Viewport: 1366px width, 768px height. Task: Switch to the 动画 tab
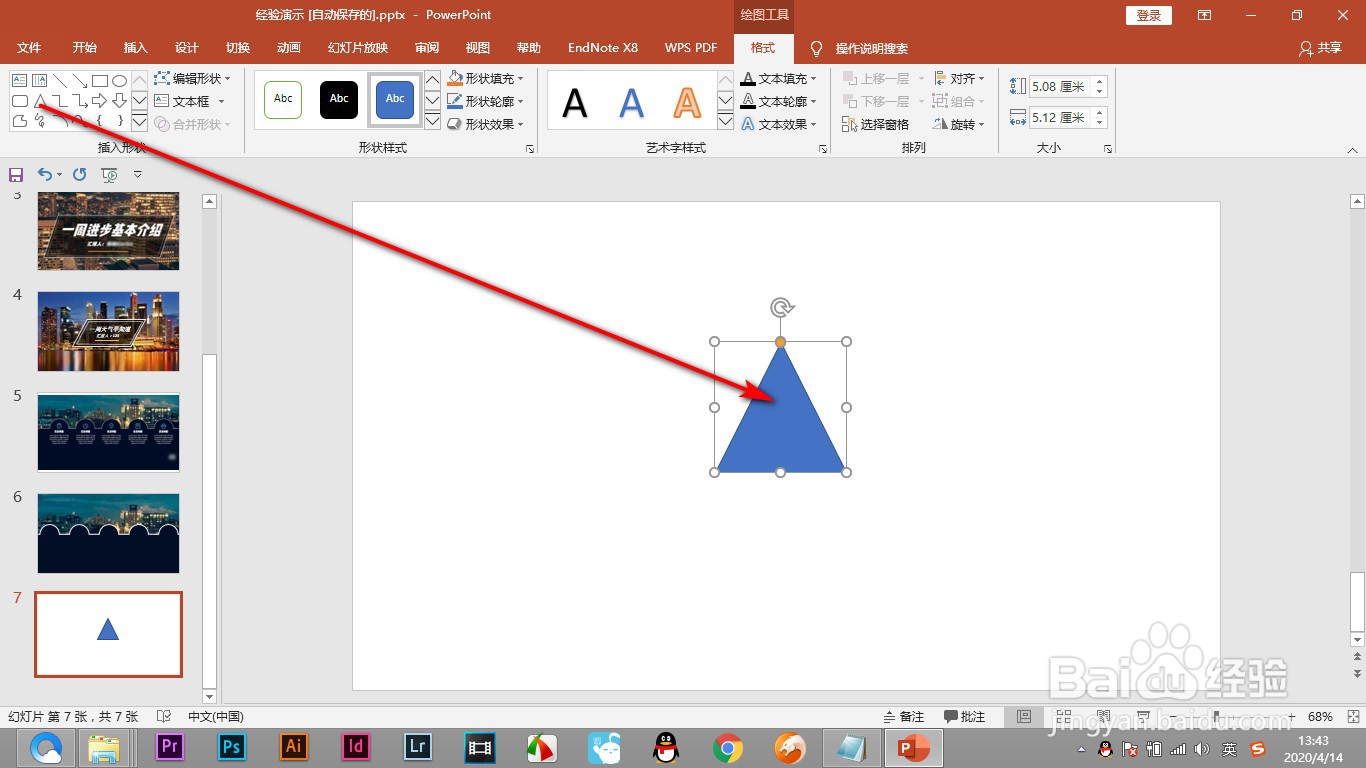point(289,48)
